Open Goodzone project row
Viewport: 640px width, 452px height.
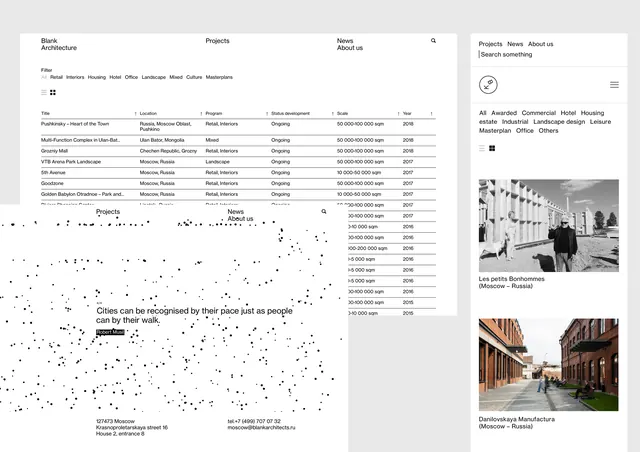[238, 183]
